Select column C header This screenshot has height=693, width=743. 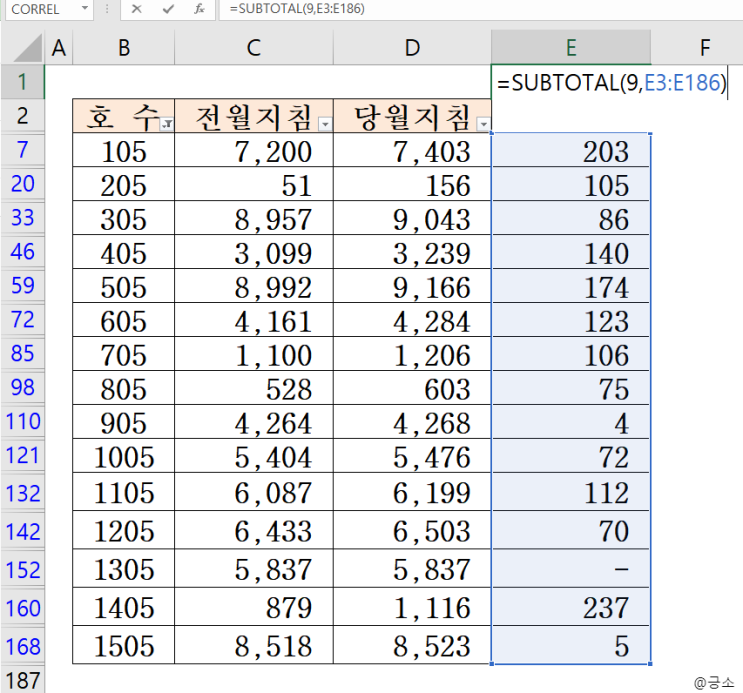(254, 47)
